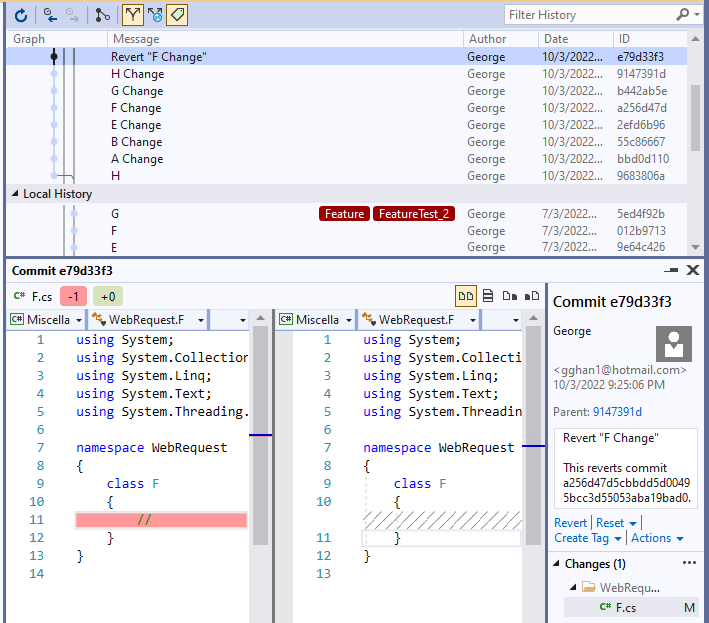Select the inline diff view icon

[488, 296]
